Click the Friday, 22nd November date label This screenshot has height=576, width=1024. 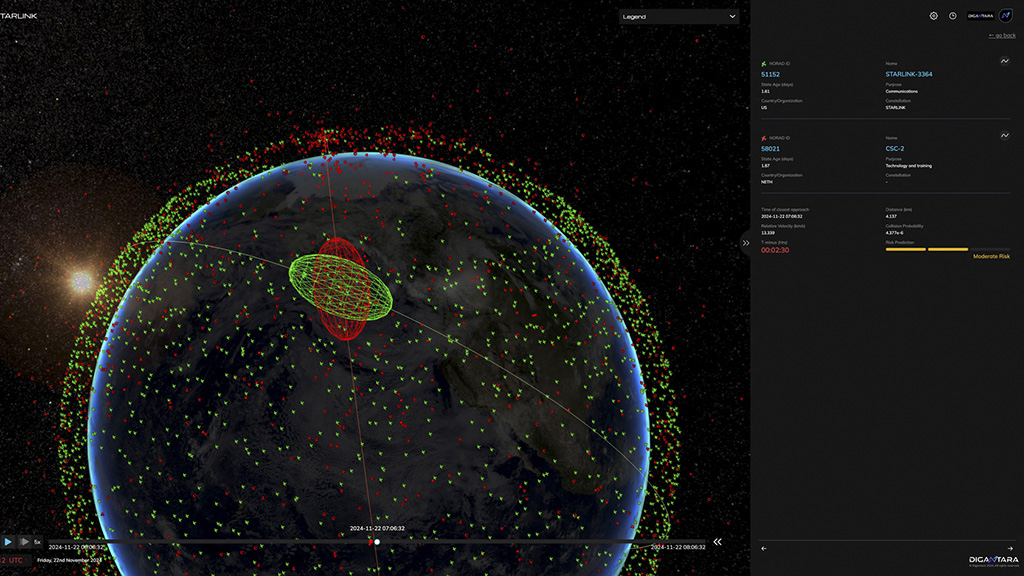pyautogui.click(x=69, y=560)
